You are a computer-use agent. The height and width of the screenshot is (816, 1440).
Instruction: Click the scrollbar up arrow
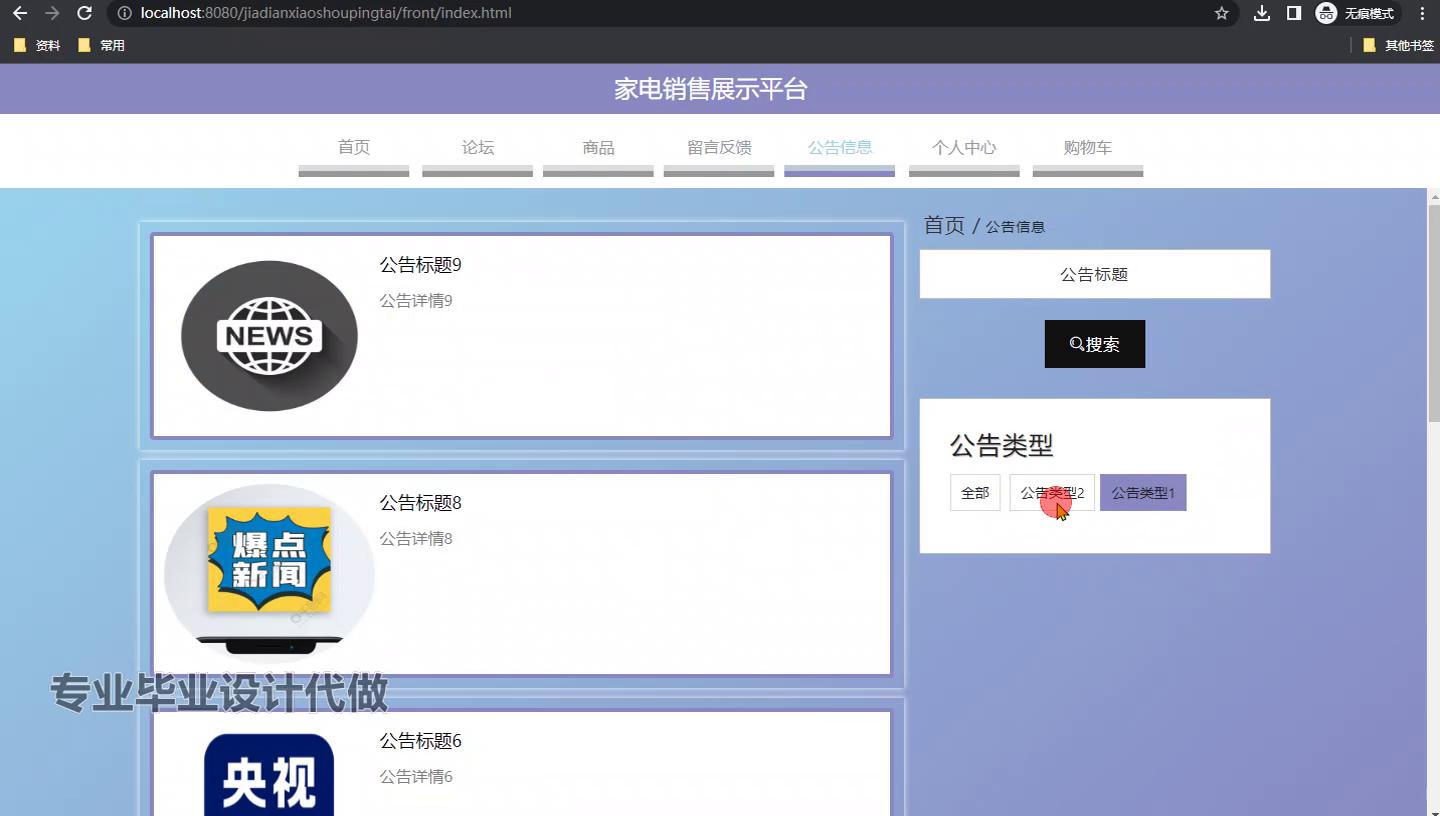pyautogui.click(x=1433, y=195)
